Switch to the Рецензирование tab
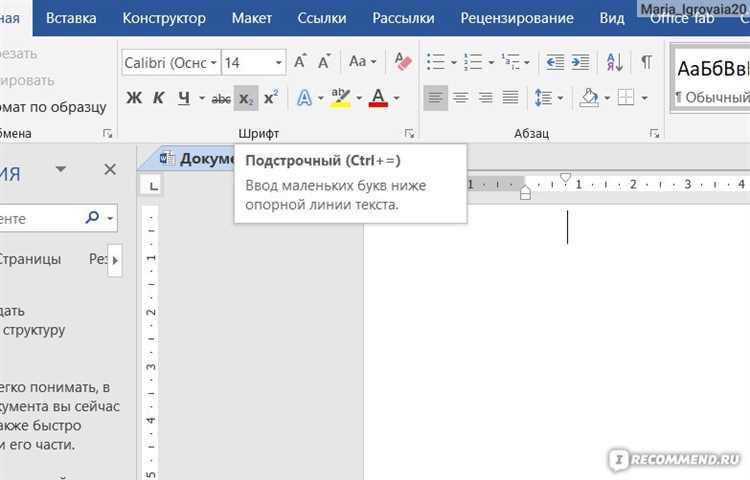Viewport: 750px width, 480px height. [x=517, y=18]
